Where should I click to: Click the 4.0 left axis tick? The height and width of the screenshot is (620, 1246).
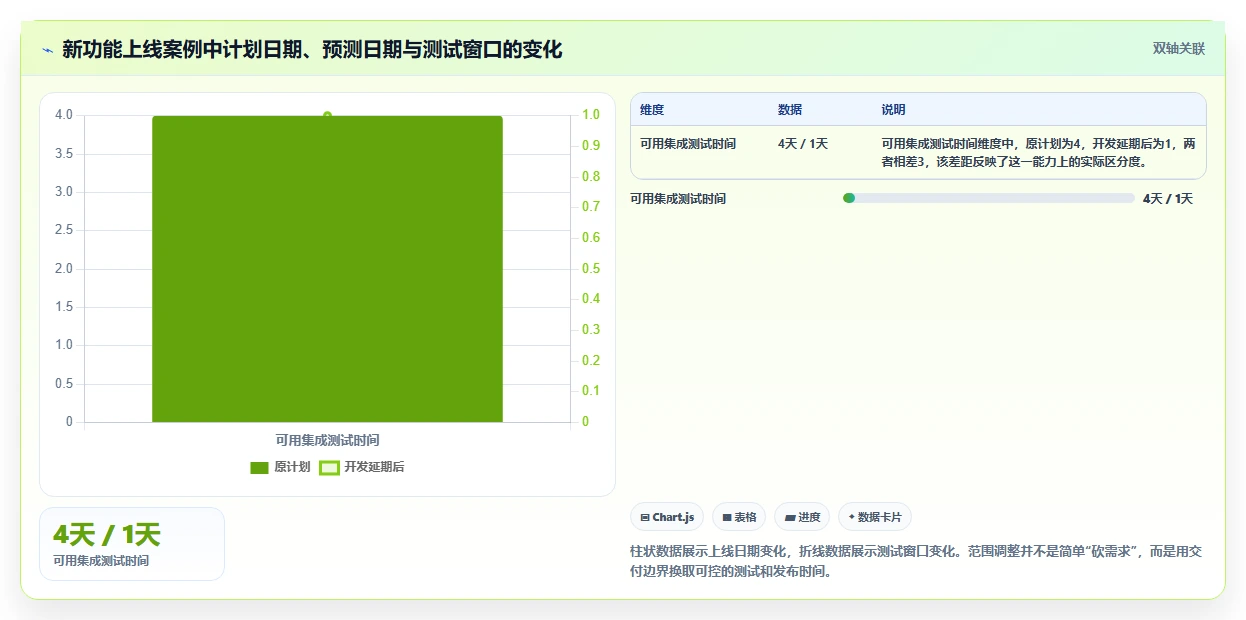[x=64, y=115]
